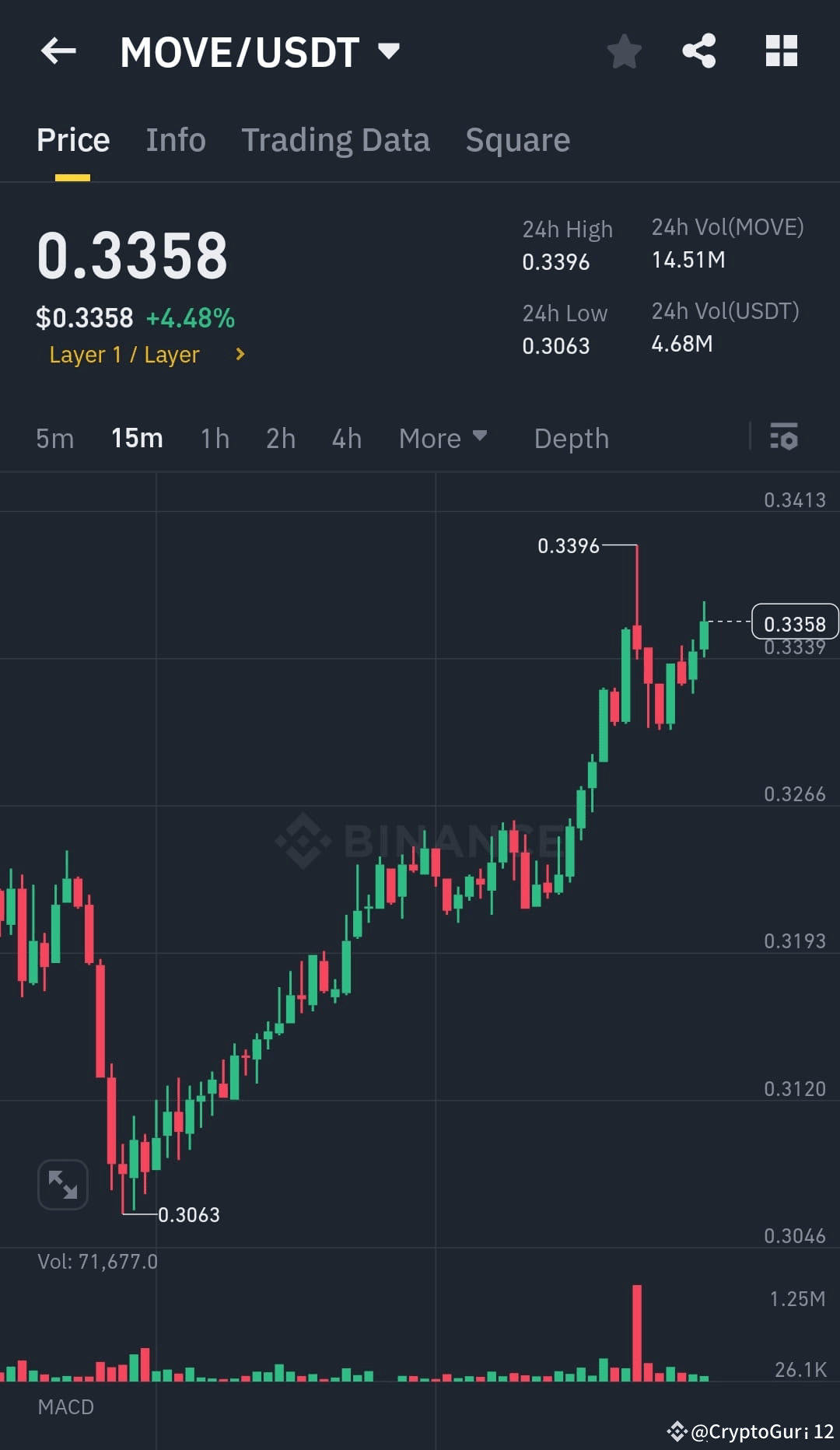Select the 5m candle interval

(x=54, y=438)
